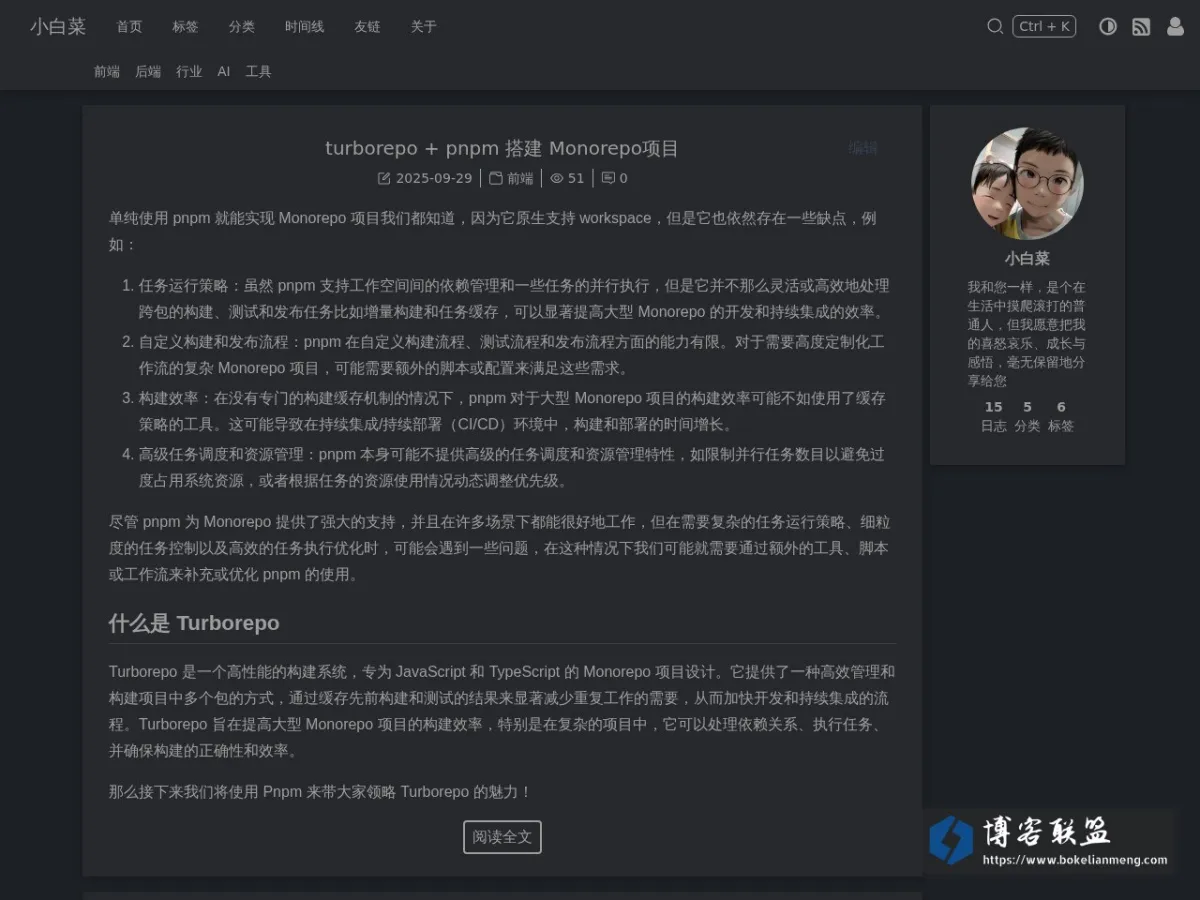
Task: Click the search magnifier icon
Action: (995, 27)
